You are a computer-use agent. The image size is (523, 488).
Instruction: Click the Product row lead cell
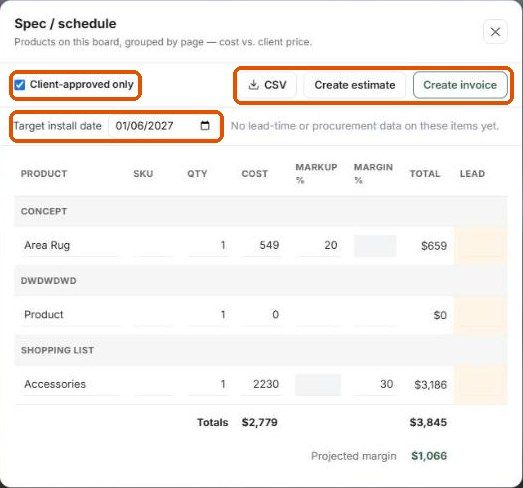[481, 315]
